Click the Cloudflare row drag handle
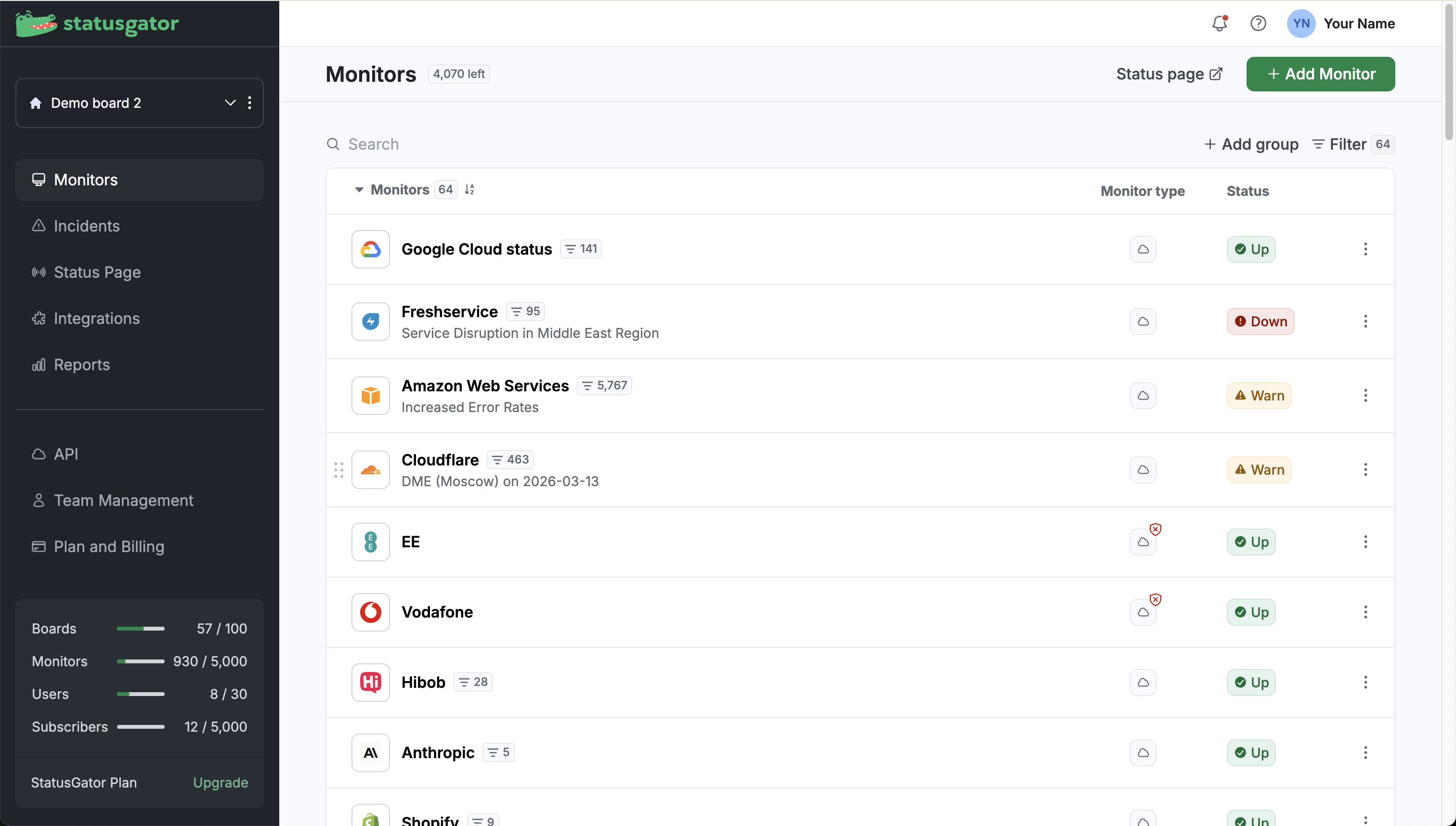Viewport: 1456px width, 826px height. [339, 470]
